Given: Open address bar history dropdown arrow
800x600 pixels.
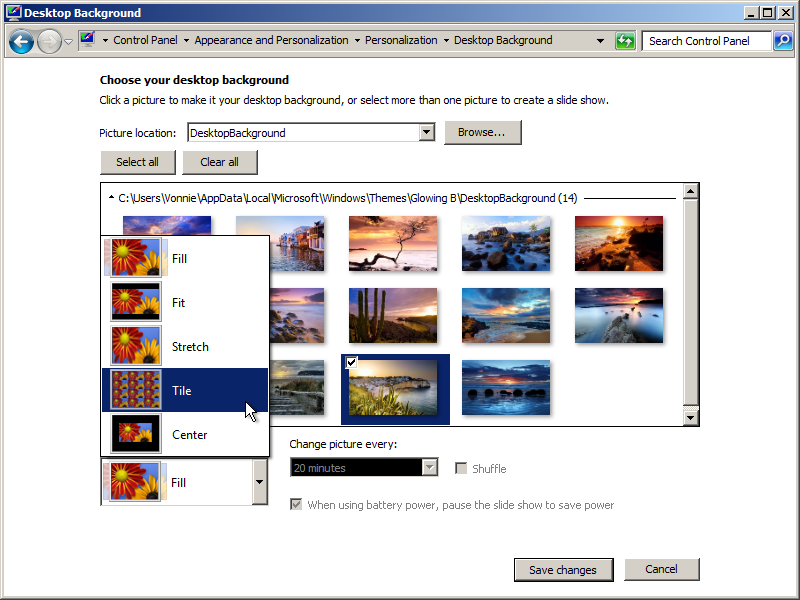Looking at the screenshot, I should pyautogui.click(x=601, y=41).
